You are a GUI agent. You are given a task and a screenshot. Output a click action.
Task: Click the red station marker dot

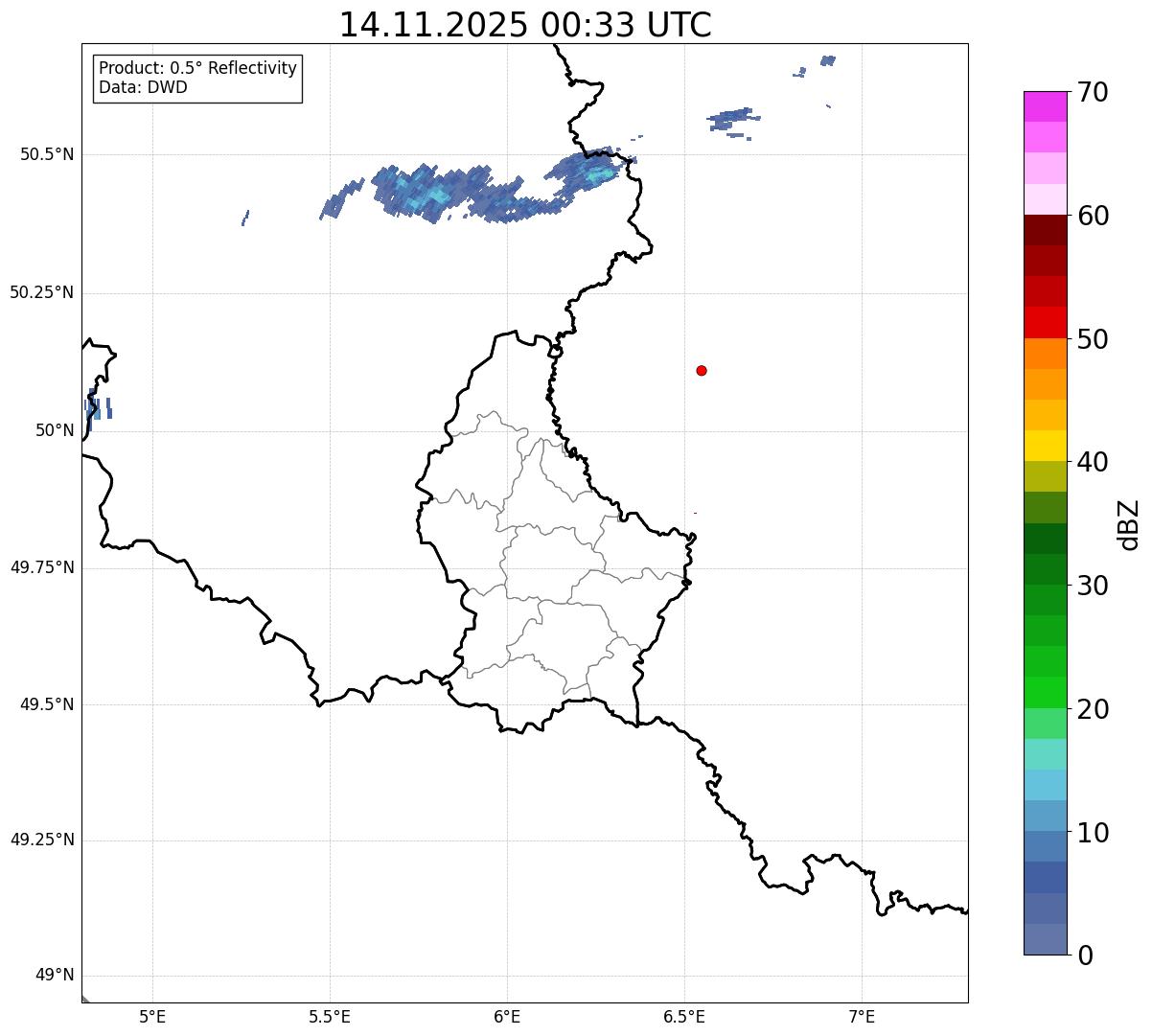click(x=702, y=370)
